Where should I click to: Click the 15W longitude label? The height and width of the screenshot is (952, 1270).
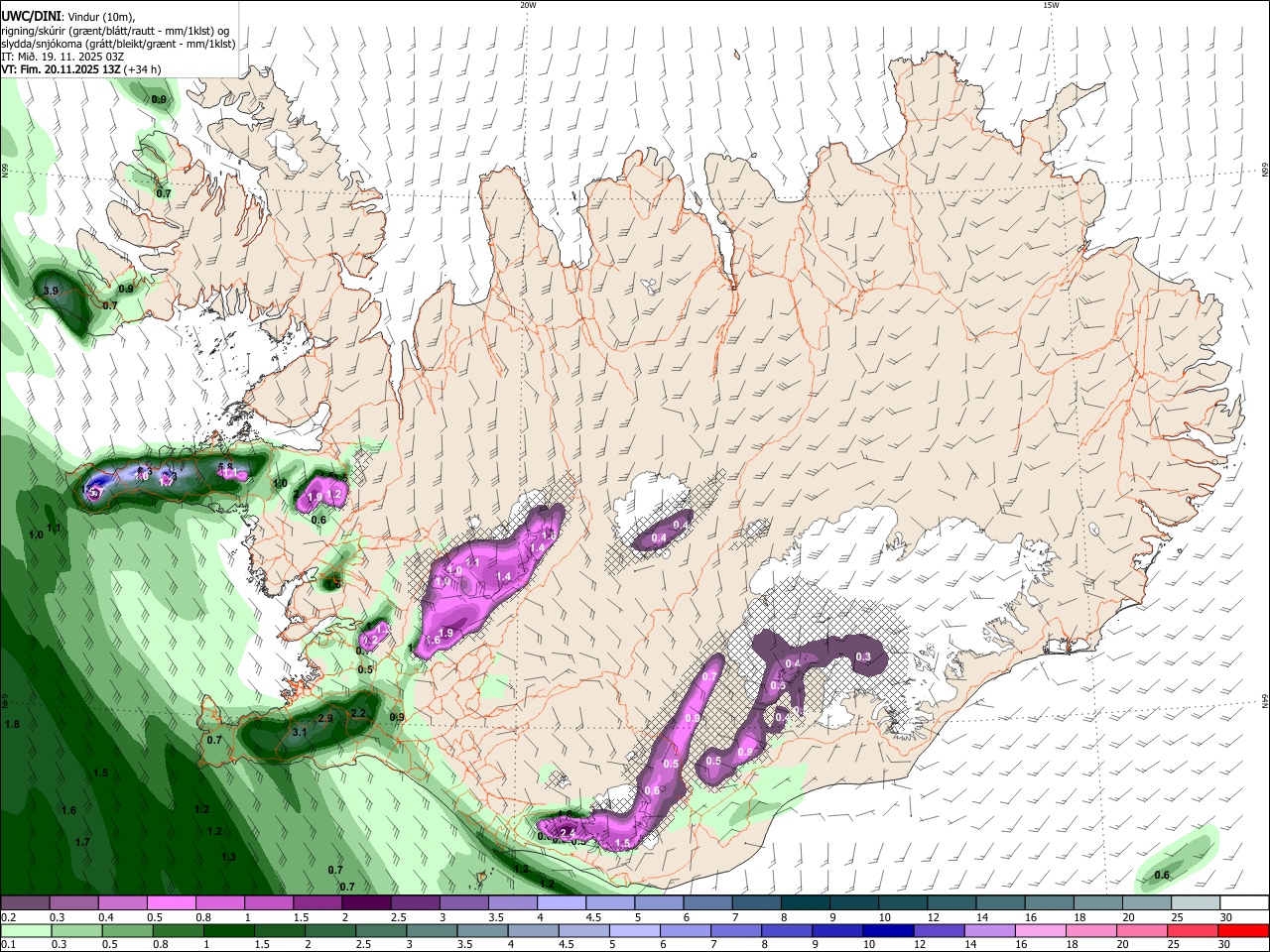pos(1052,5)
